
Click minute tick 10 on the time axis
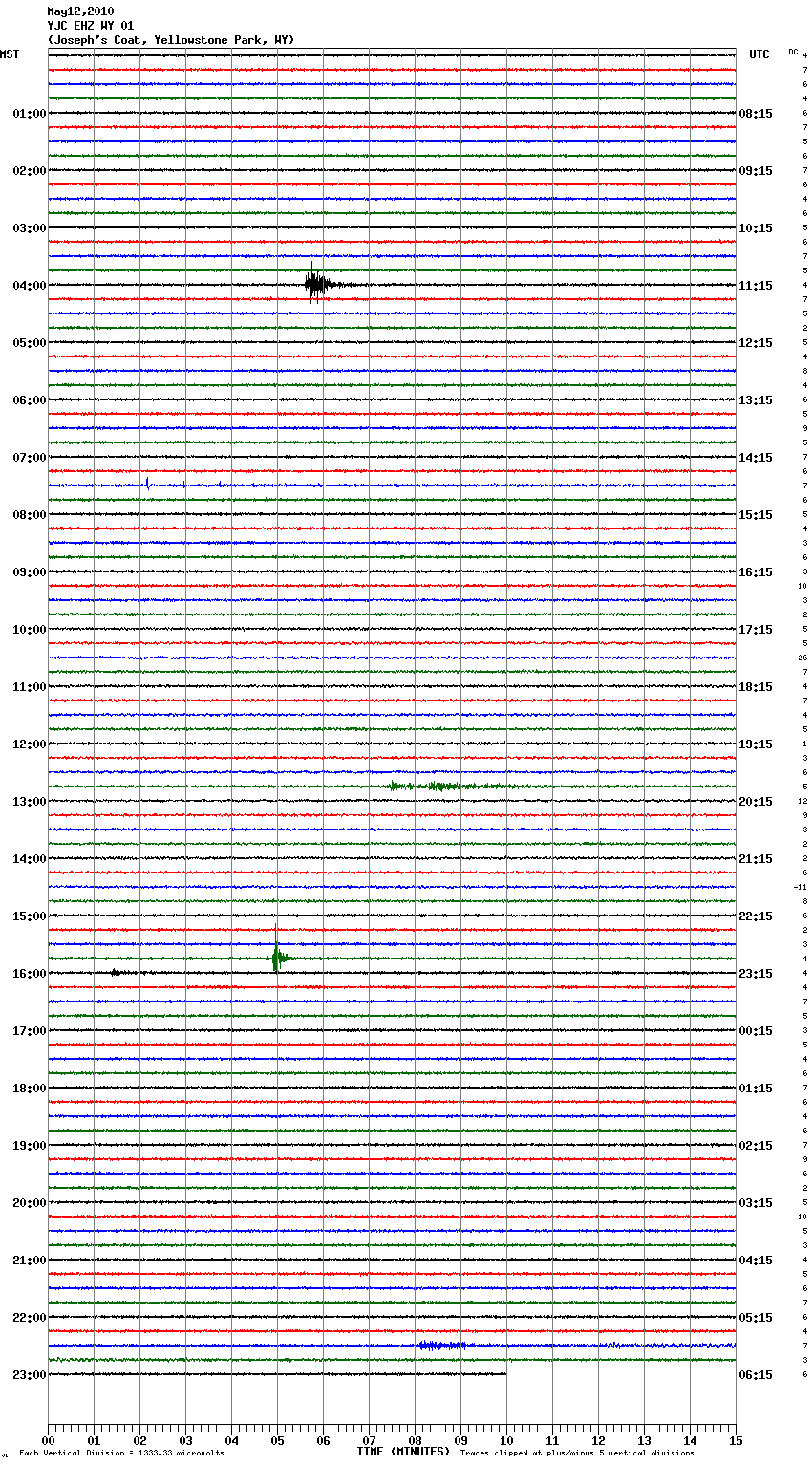pyautogui.click(x=506, y=1440)
